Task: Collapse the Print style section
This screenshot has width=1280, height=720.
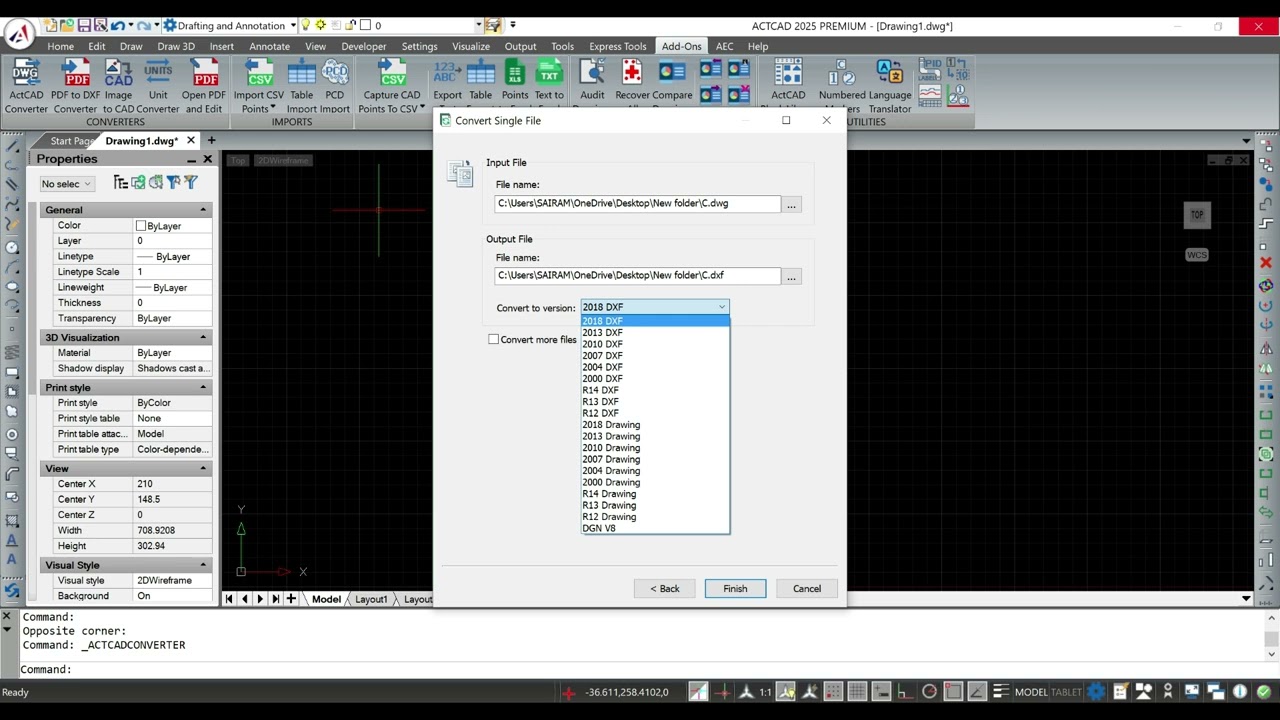Action: [203, 388]
